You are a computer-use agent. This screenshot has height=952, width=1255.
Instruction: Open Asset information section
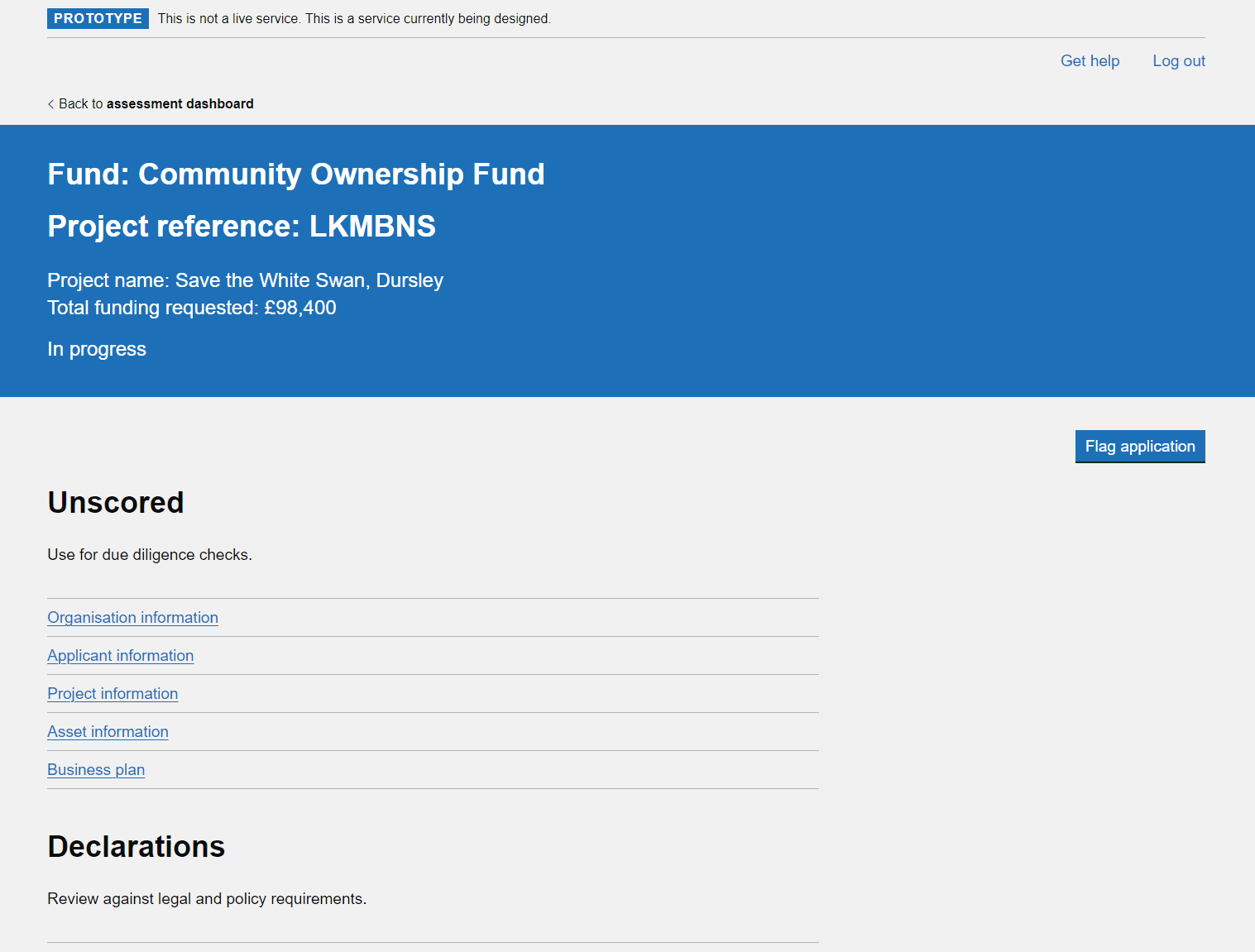point(108,732)
